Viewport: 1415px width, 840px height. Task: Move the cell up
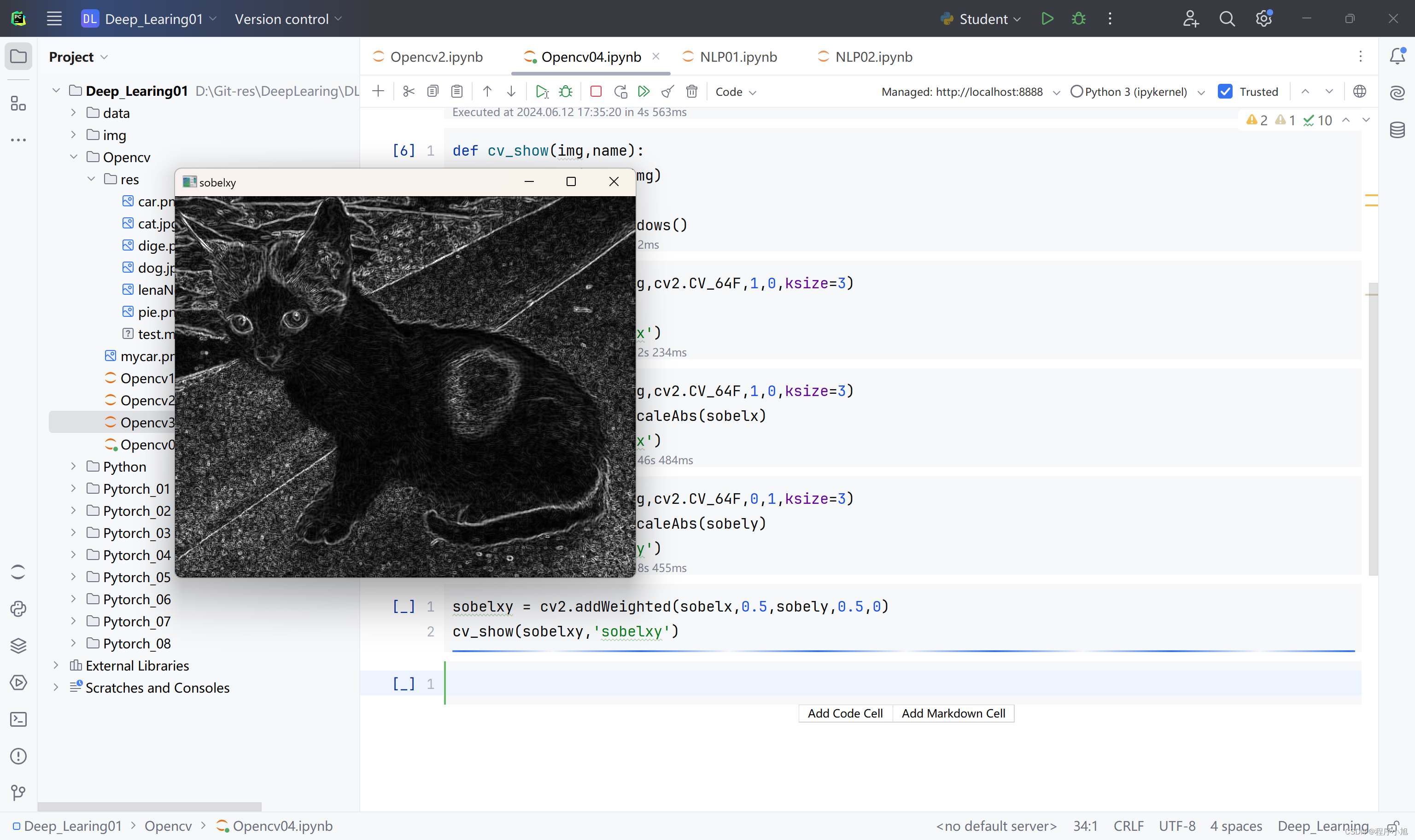(487, 91)
